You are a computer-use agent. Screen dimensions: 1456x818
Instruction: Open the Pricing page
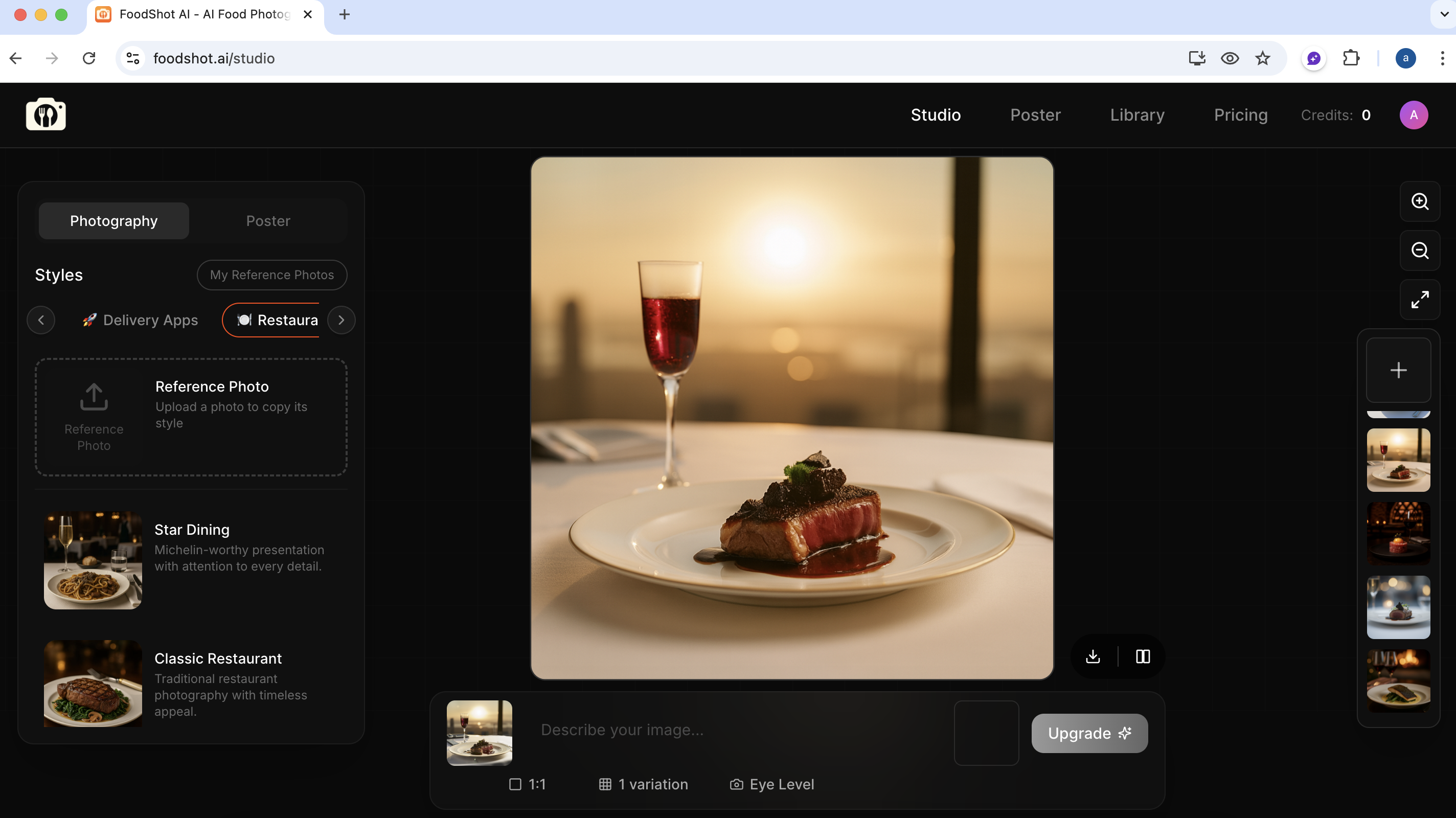click(x=1241, y=115)
